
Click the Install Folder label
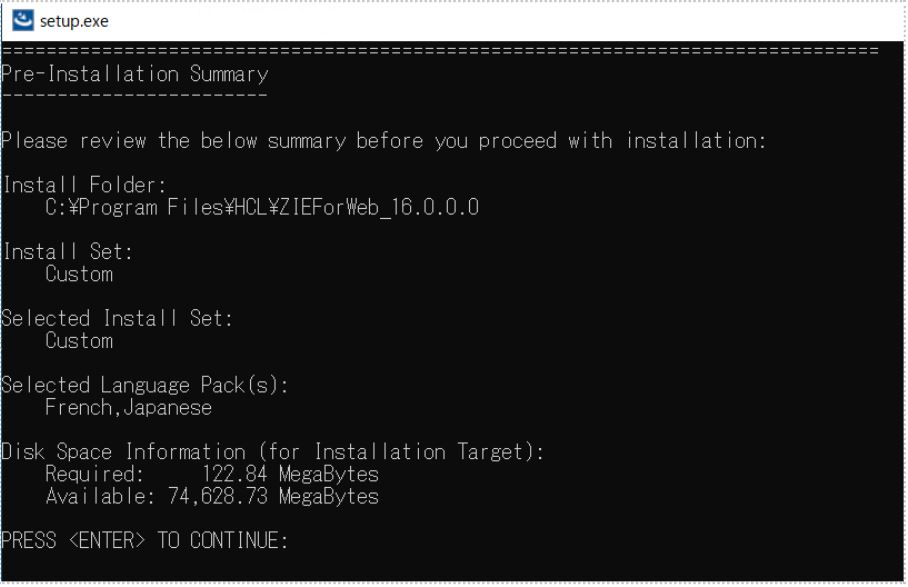point(85,185)
